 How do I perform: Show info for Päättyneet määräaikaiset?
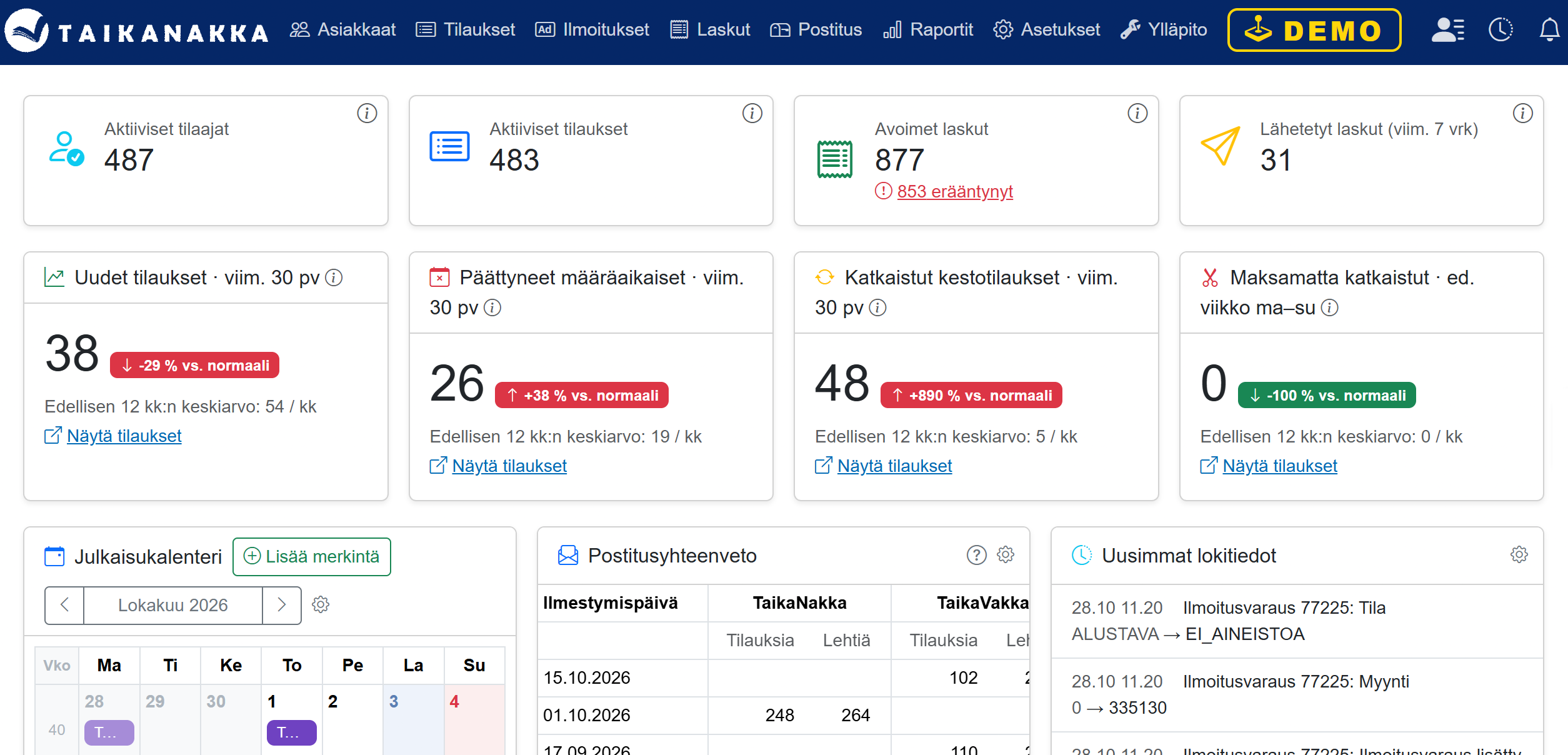[492, 307]
